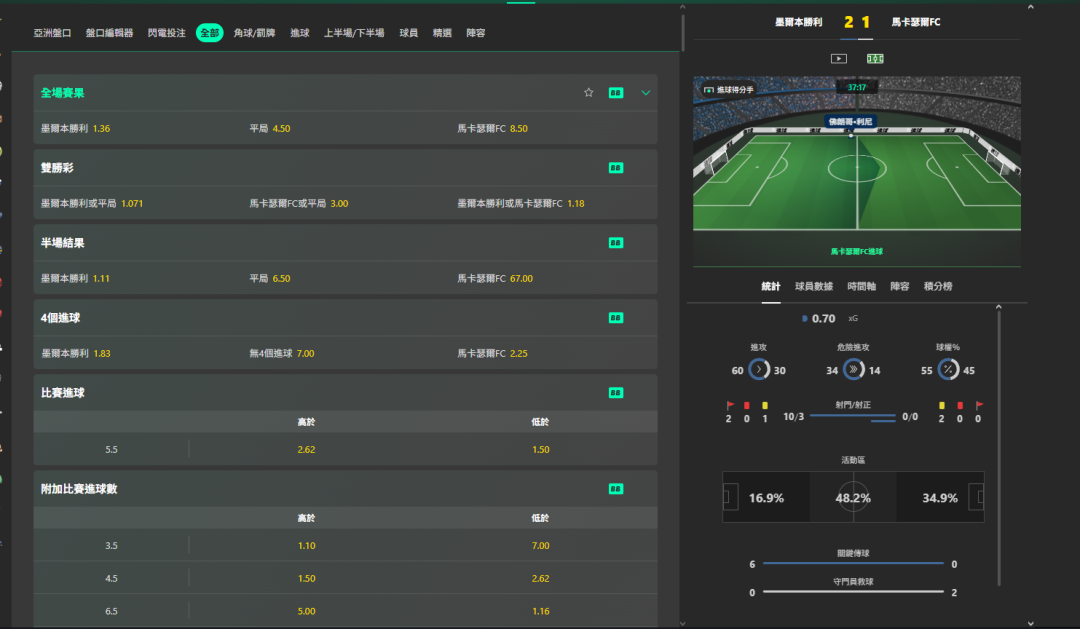Select over 5.5 goals odds 2.62
This screenshot has width=1080, height=629.
click(306, 450)
